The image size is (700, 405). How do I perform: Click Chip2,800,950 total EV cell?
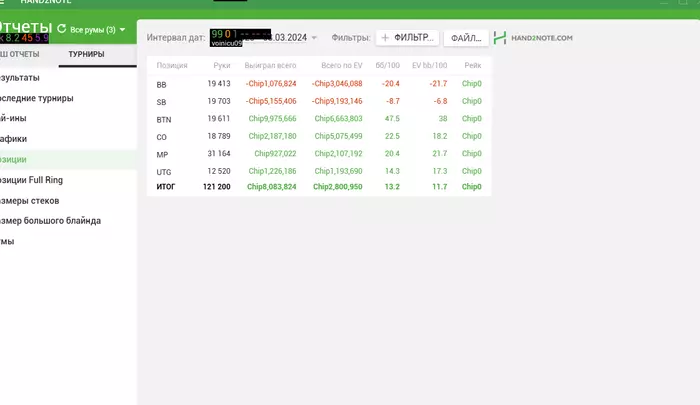(x=338, y=187)
